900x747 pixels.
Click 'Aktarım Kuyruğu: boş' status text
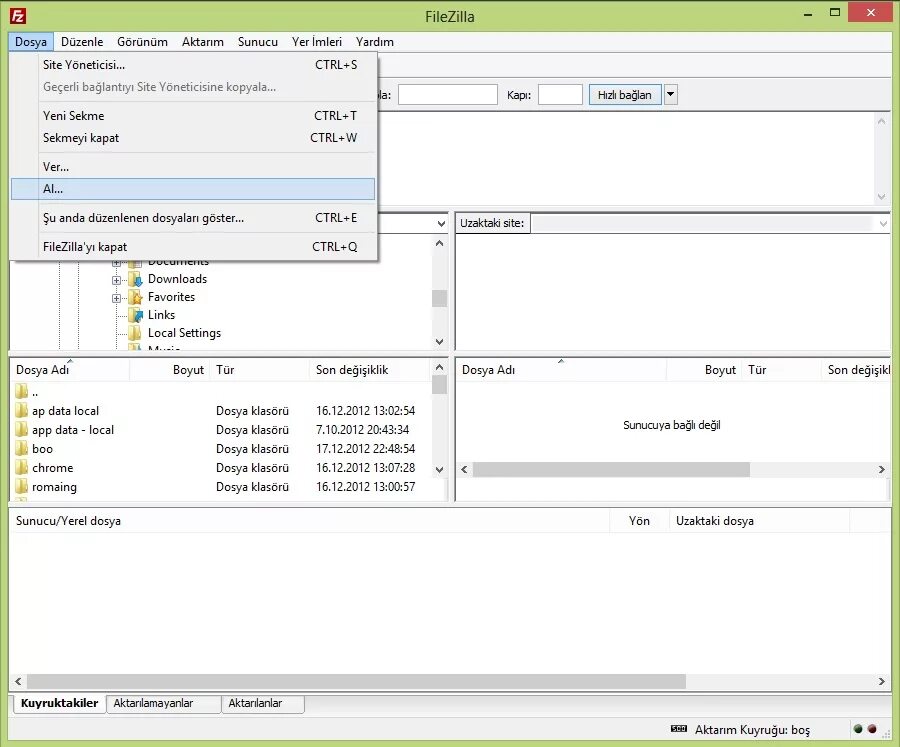[752, 730]
